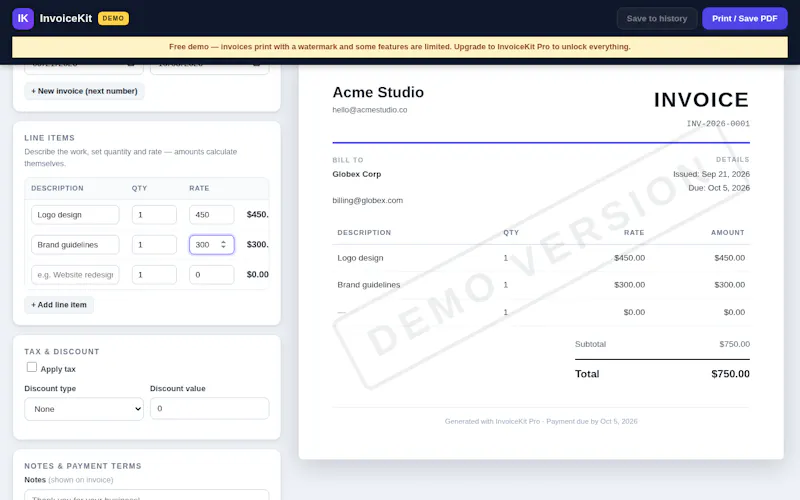Click the Total $750.00 value

click(730, 374)
